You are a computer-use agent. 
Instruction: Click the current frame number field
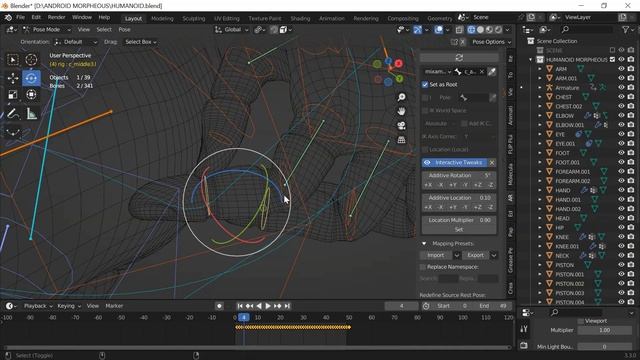pos(401,306)
